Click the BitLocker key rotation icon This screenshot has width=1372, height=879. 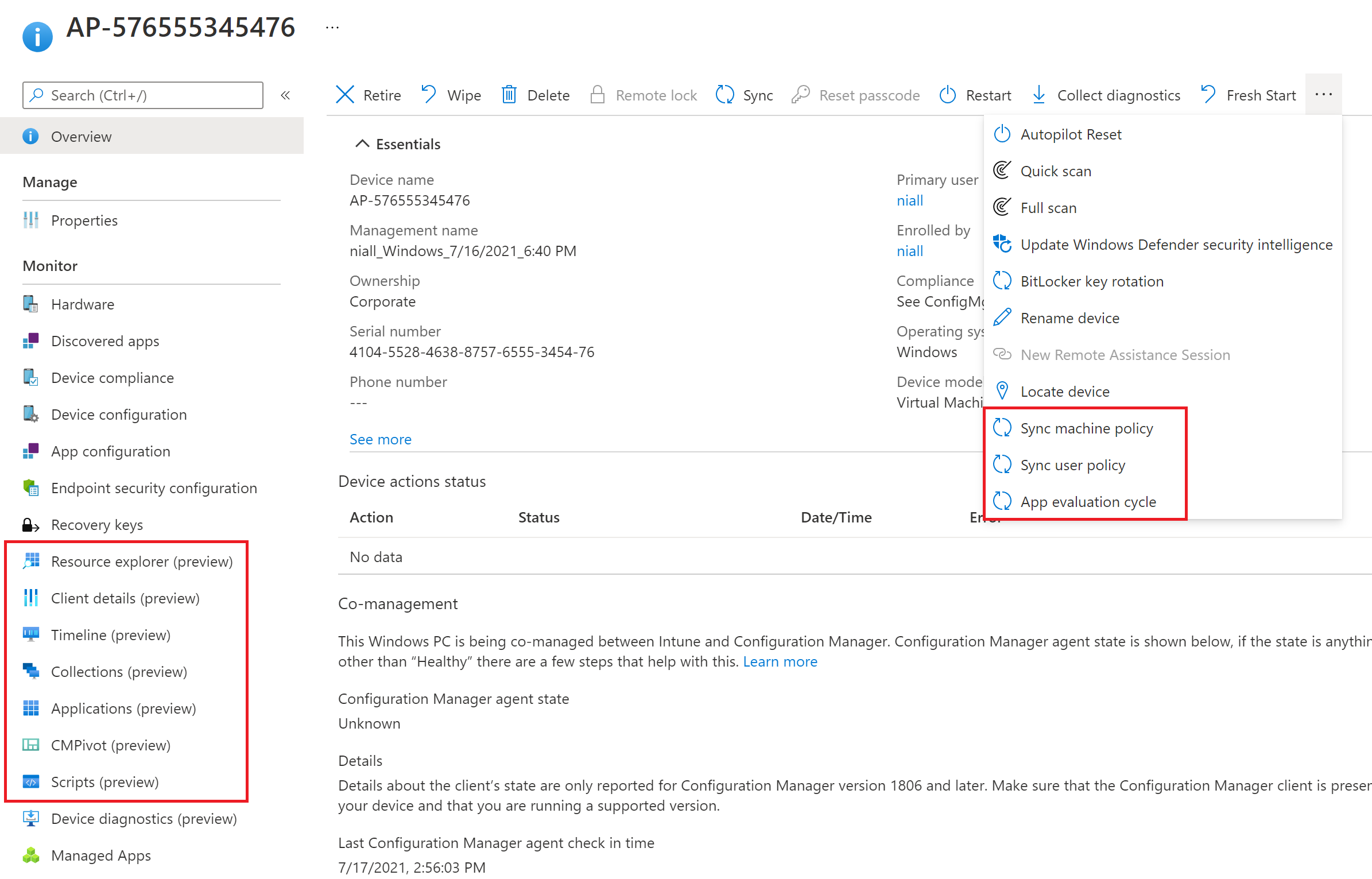tap(1002, 281)
